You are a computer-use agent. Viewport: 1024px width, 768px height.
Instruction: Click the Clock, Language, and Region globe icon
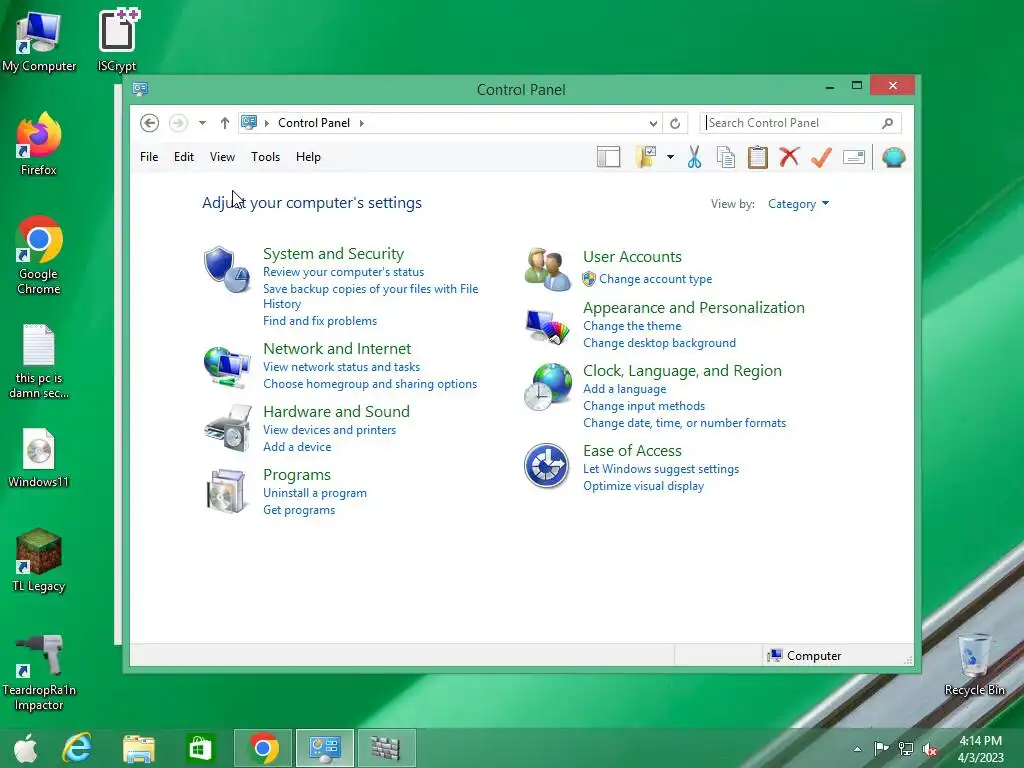[x=547, y=387]
